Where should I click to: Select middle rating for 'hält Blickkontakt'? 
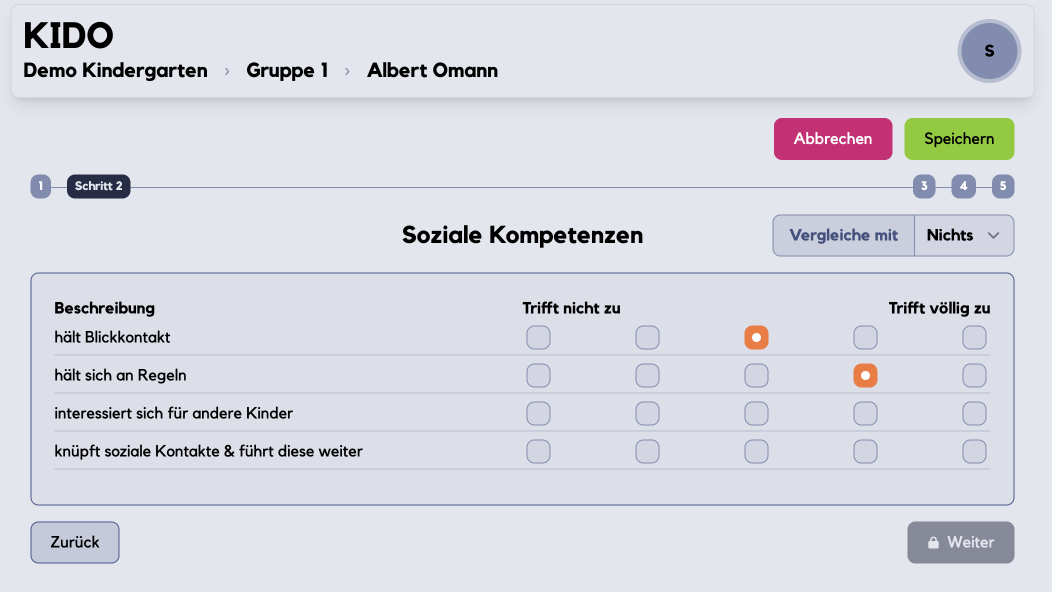point(756,337)
